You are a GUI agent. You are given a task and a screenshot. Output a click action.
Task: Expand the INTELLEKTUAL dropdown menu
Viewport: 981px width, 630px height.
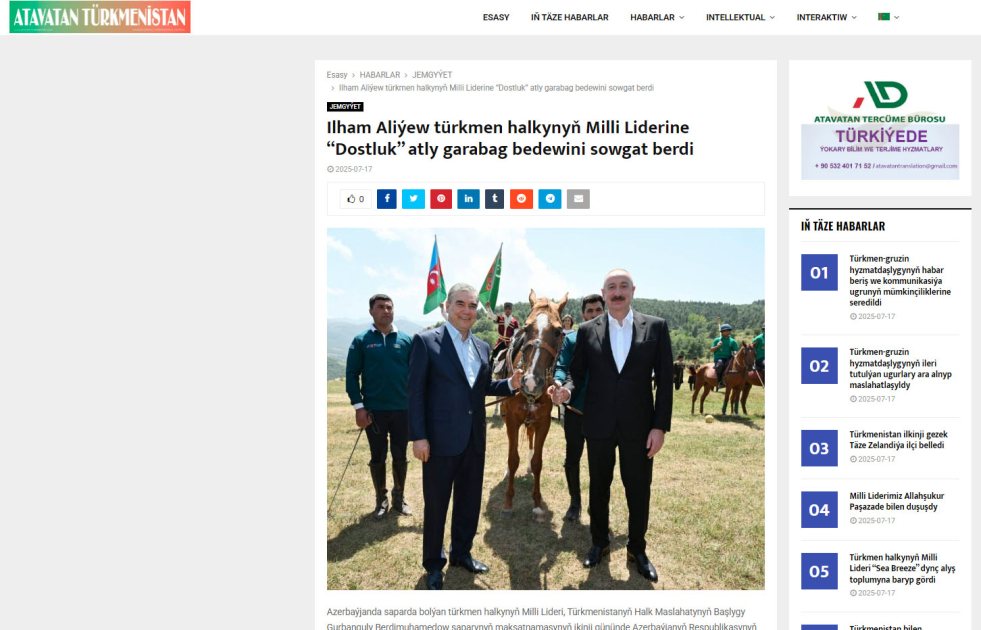click(740, 18)
